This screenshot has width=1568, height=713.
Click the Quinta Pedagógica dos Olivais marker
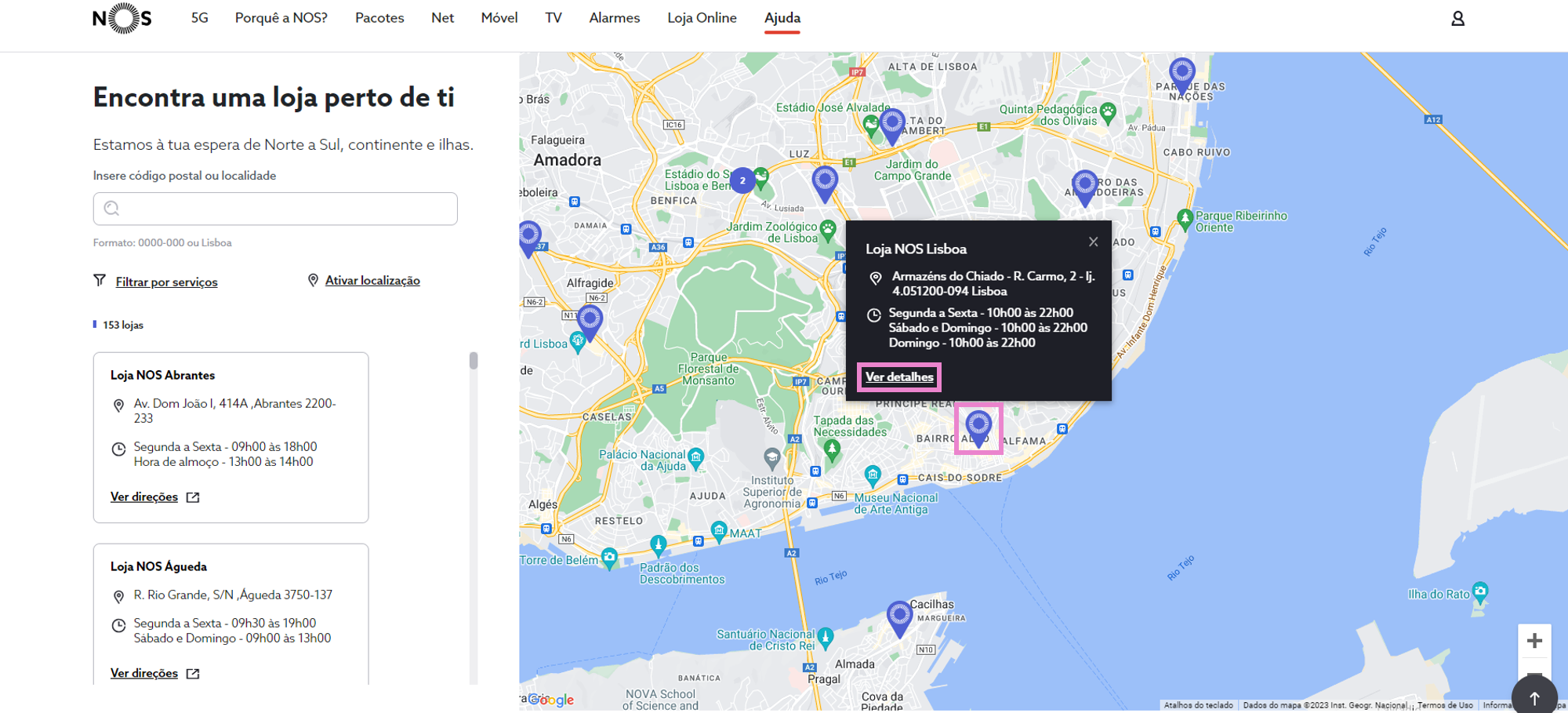pos(1108,113)
